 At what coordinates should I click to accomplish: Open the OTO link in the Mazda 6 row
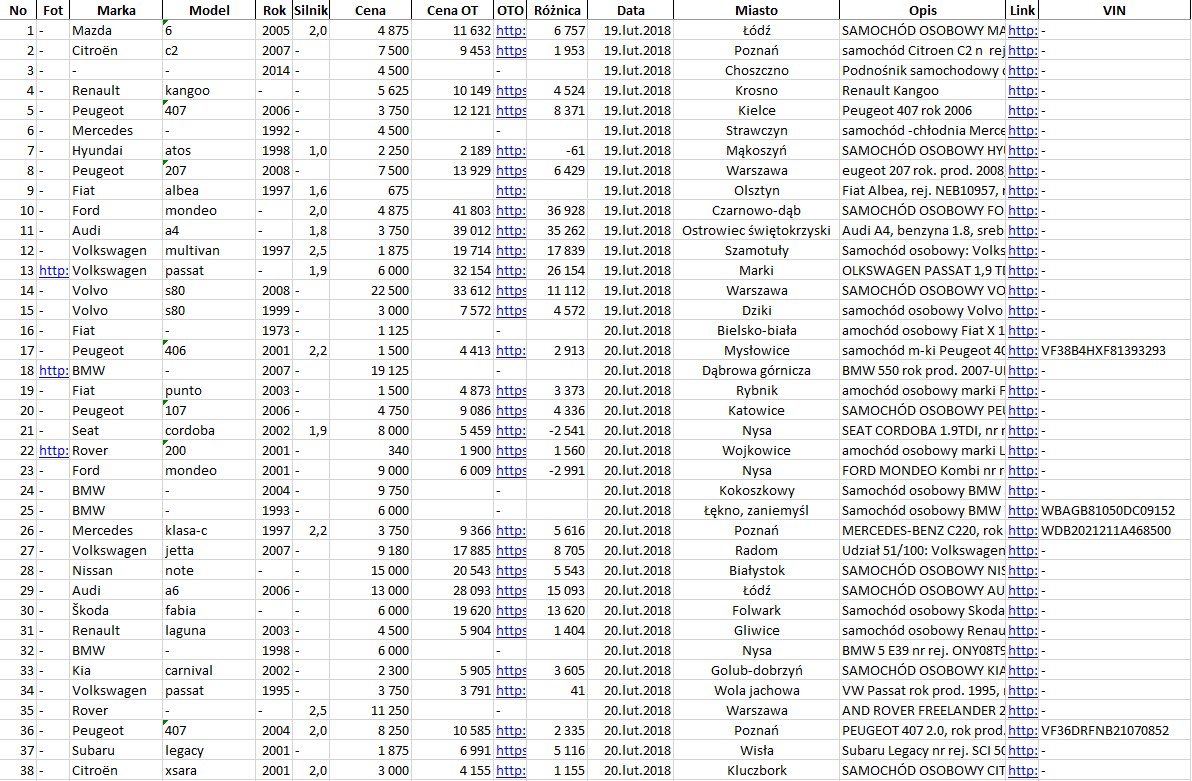point(510,30)
